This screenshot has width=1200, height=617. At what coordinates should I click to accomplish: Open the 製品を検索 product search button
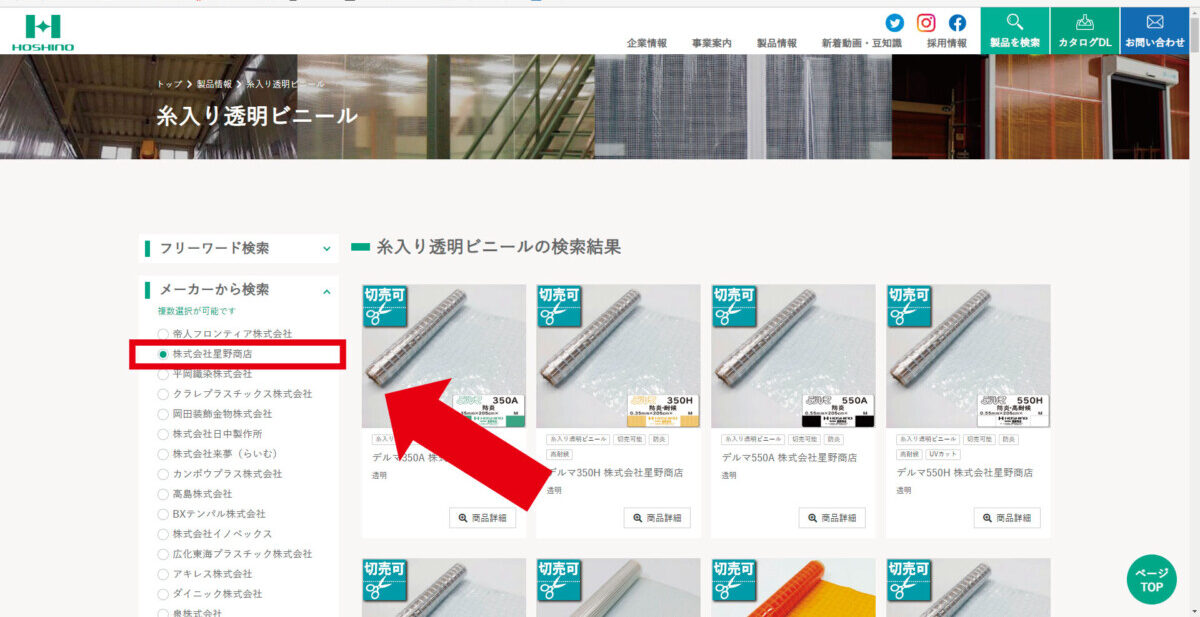pyautogui.click(x=1015, y=31)
